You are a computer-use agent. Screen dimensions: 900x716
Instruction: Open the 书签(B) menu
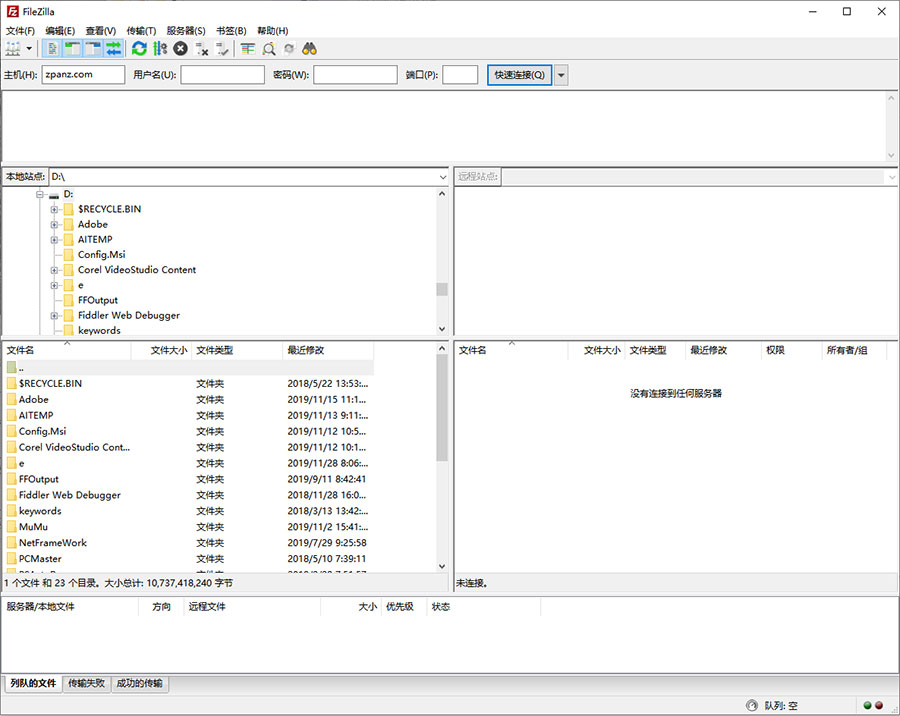pos(231,30)
